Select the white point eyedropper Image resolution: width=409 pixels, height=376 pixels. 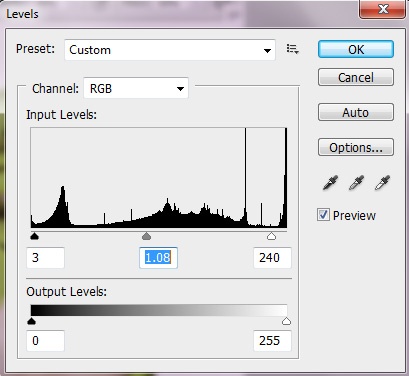[382, 183]
